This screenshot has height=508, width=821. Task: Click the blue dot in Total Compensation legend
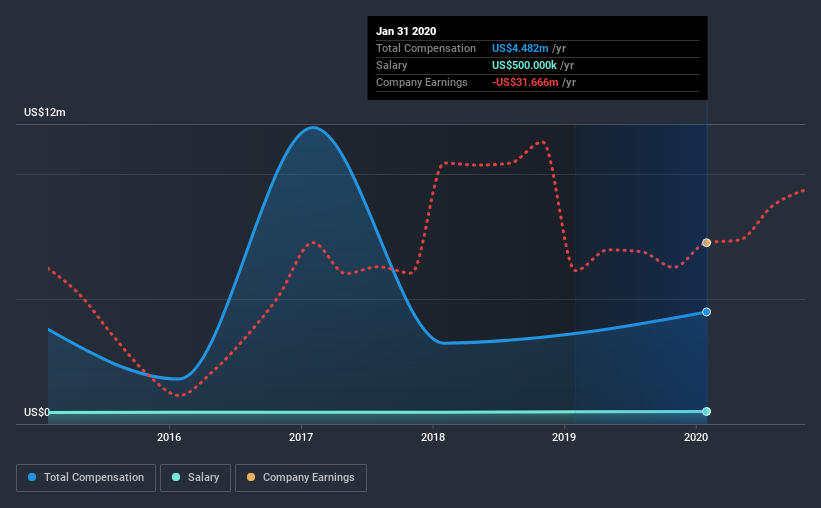pyautogui.click(x=32, y=477)
